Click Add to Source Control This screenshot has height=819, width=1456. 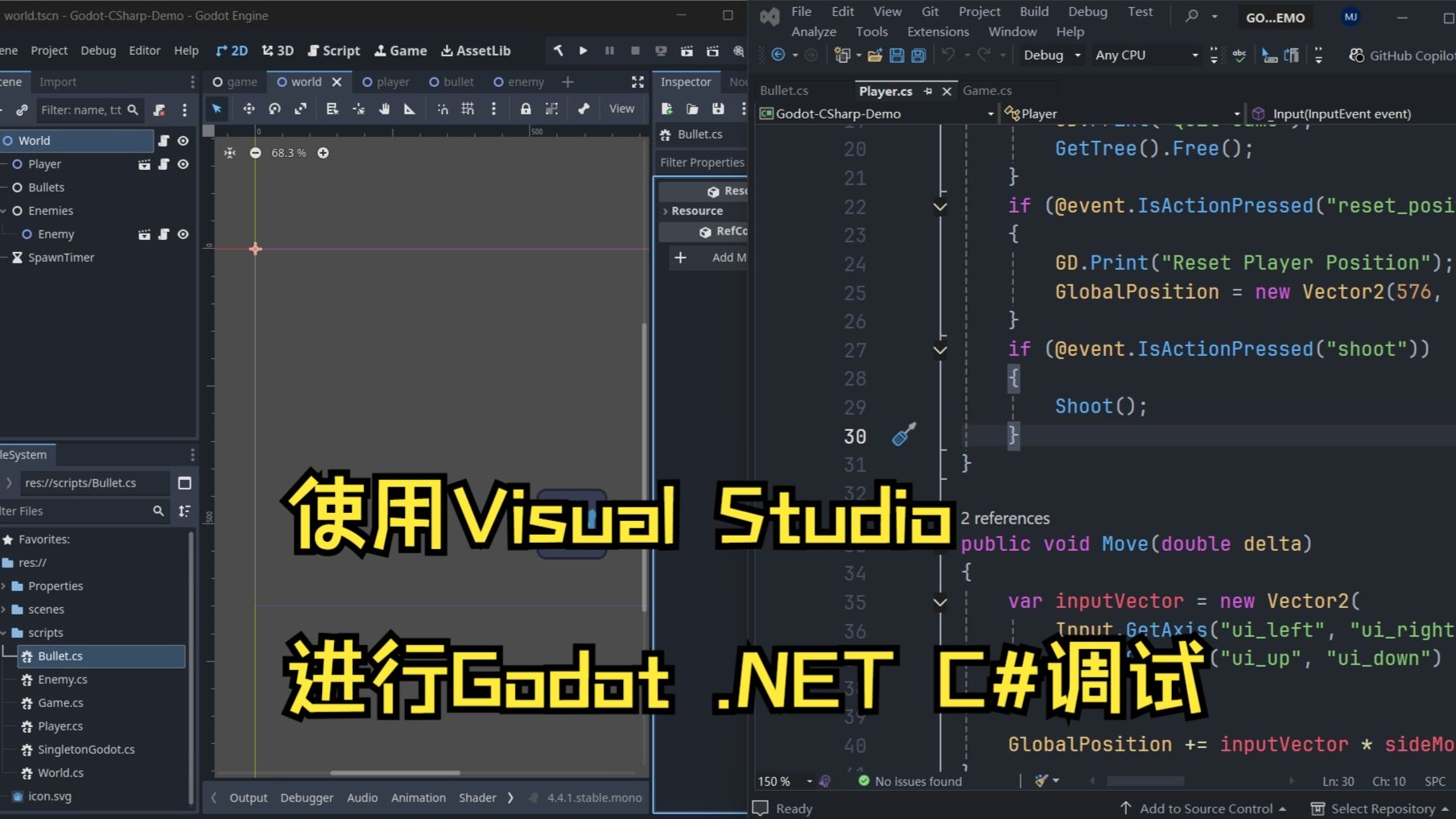point(1205,809)
